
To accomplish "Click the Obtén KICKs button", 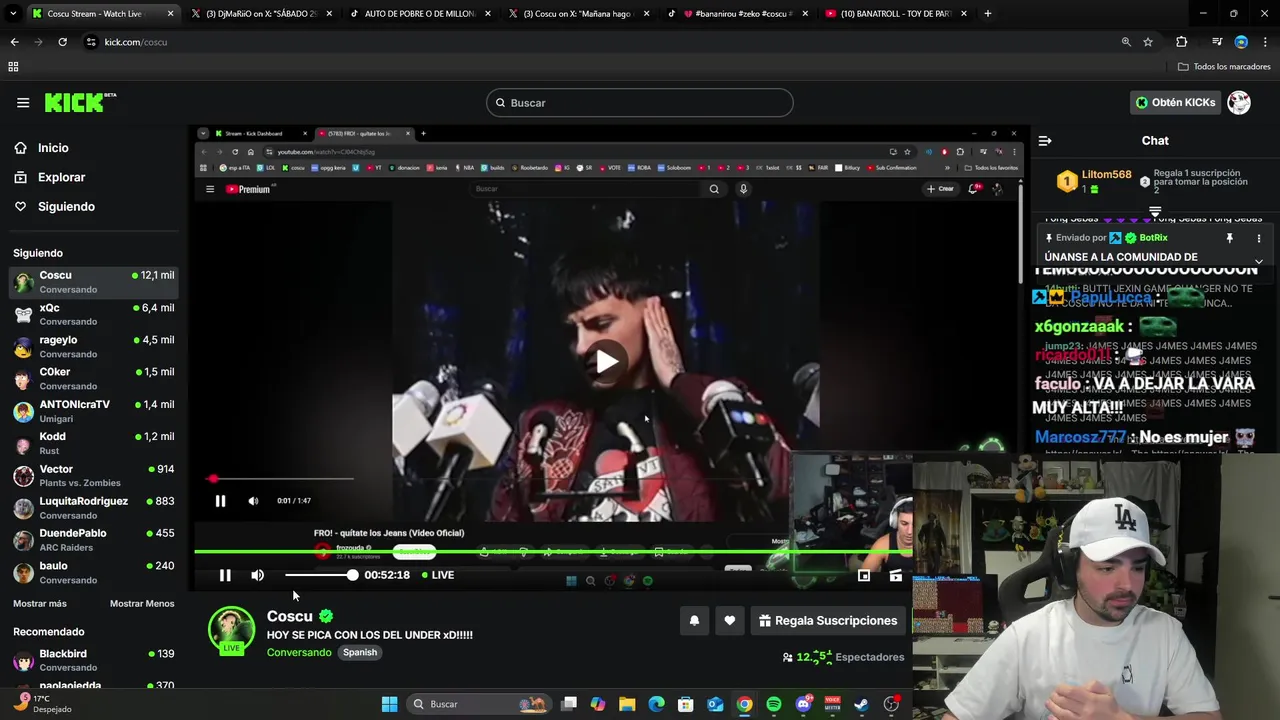I will click(x=1176, y=102).
